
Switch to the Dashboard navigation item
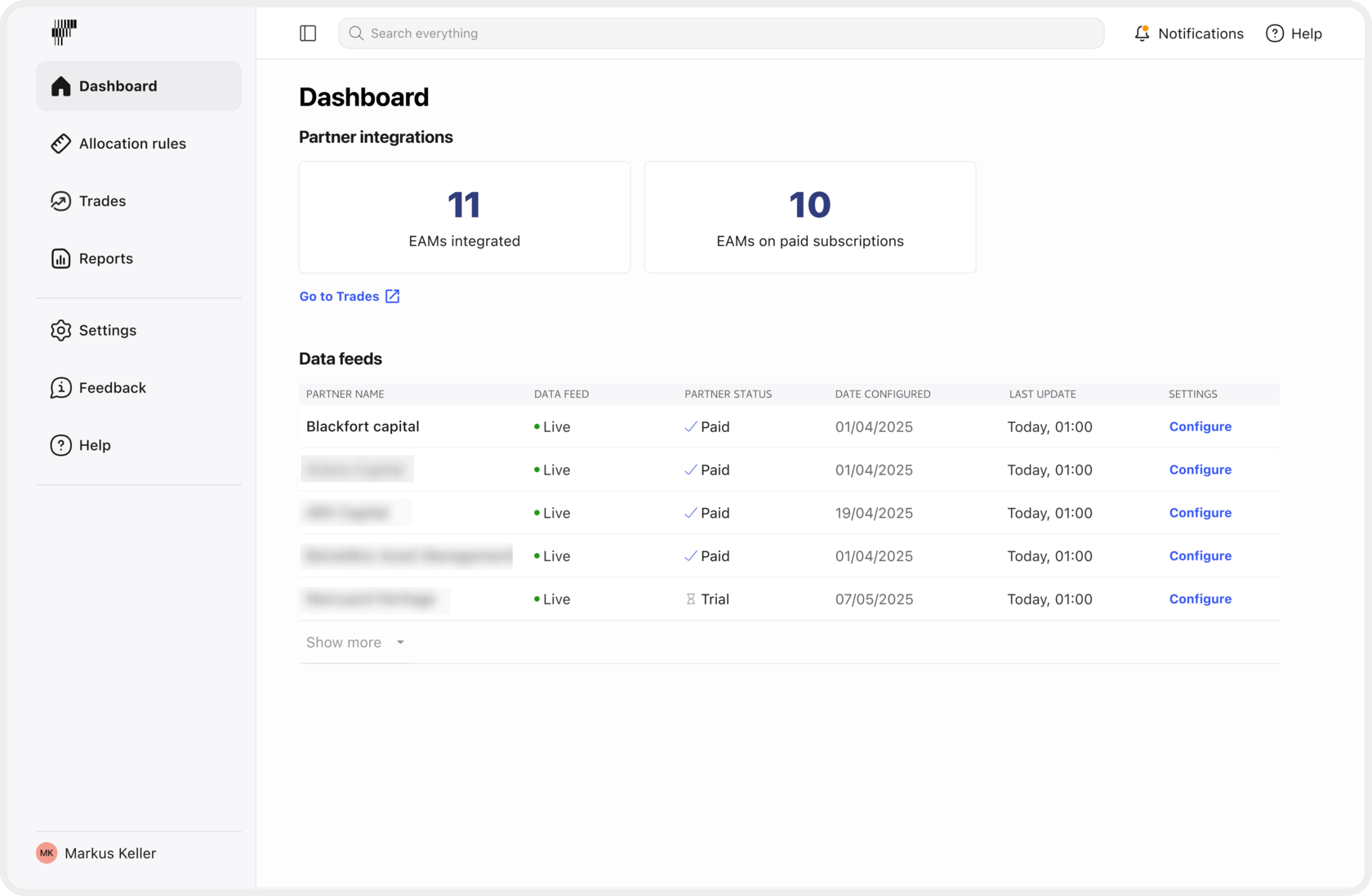pyautogui.click(x=118, y=86)
